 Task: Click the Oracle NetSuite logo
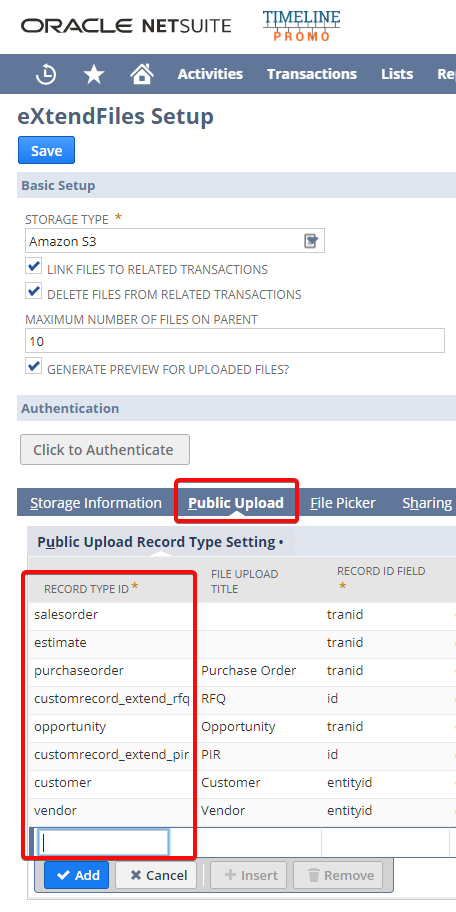point(126,26)
